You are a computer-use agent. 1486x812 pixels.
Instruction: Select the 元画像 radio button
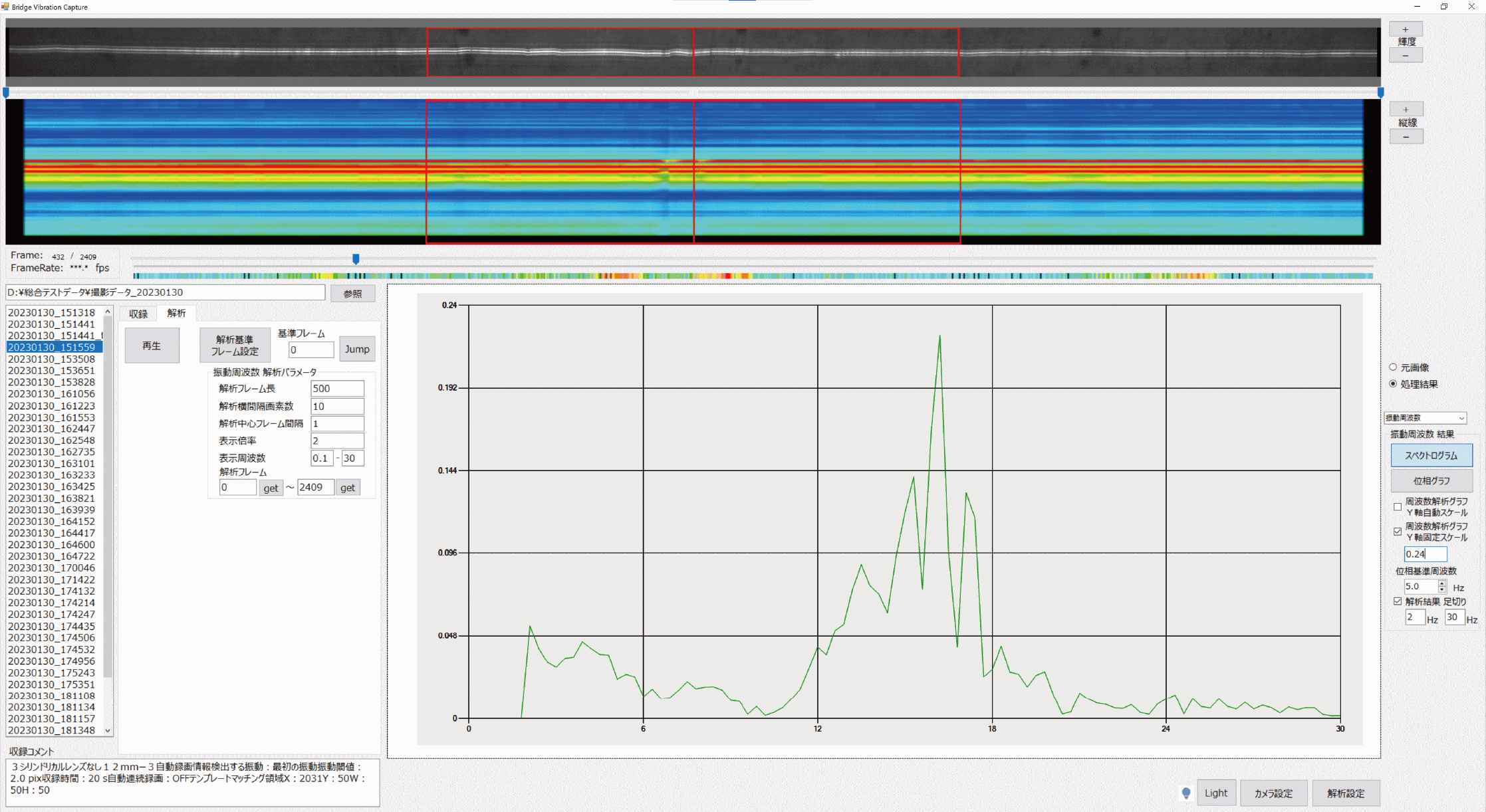[1394, 367]
